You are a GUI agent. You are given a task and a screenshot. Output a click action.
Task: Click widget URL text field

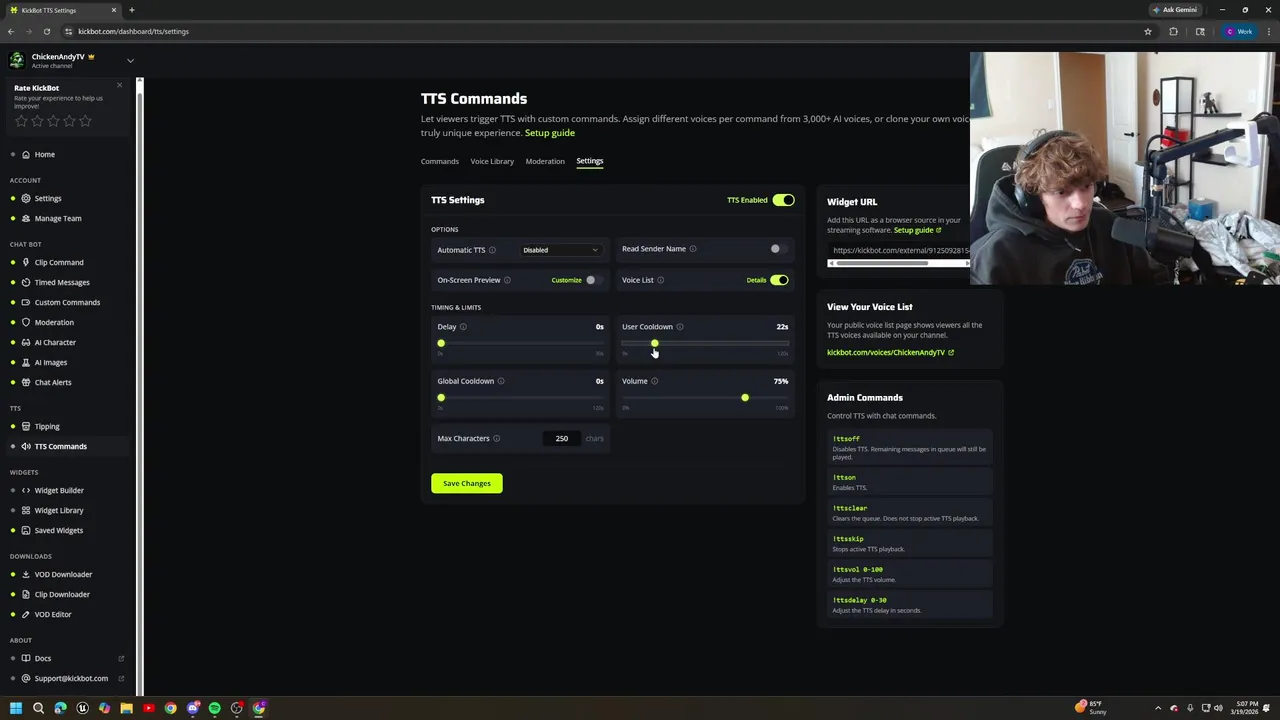898,251
